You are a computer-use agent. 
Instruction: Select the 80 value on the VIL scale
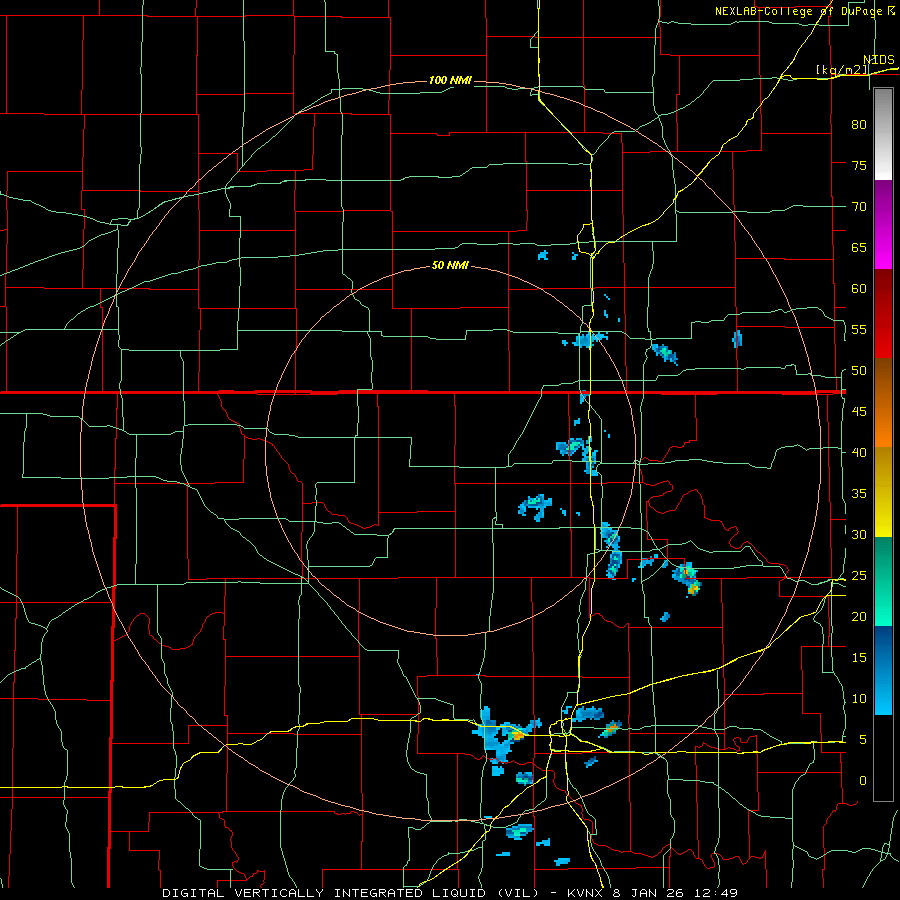[x=859, y=125]
